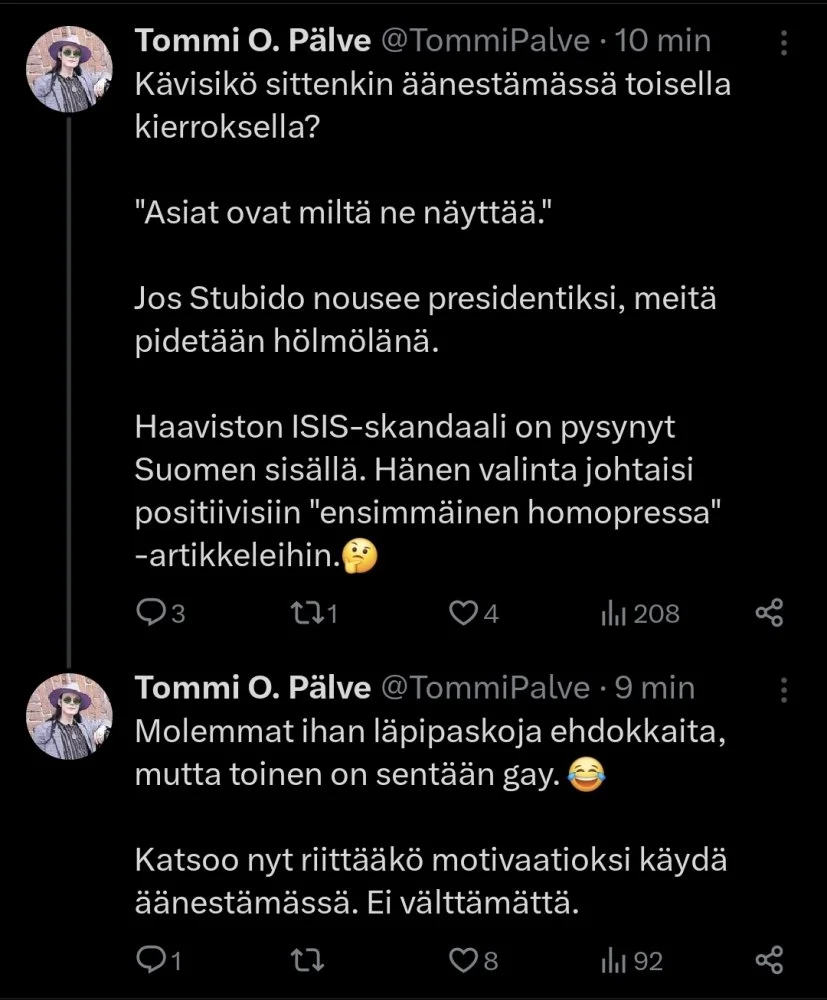Share the second tweet
Viewport: 827px width, 1000px height.
click(x=768, y=961)
